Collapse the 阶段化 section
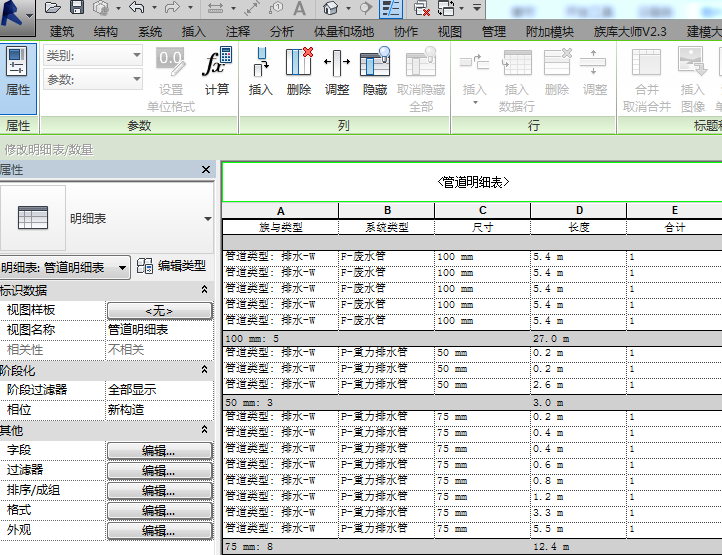The width and height of the screenshot is (722, 555). coord(205,371)
